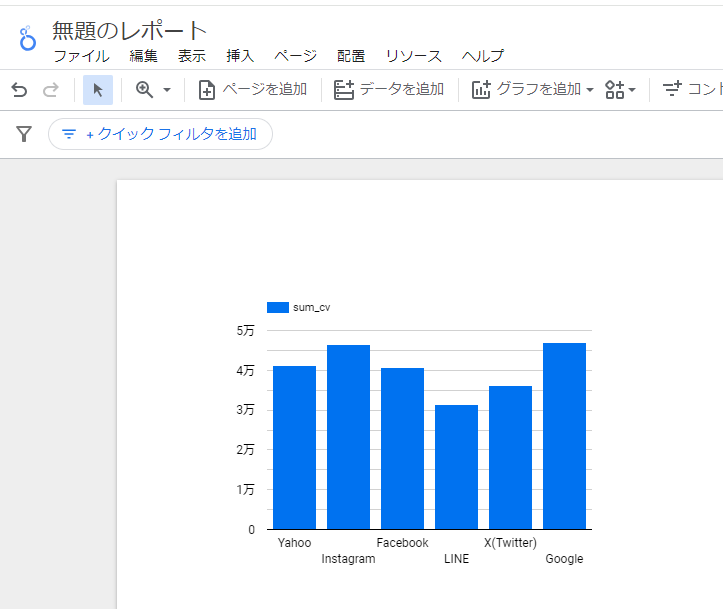Click the データを追加 (add data) button
This screenshot has height=609, width=723.
coord(389,90)
